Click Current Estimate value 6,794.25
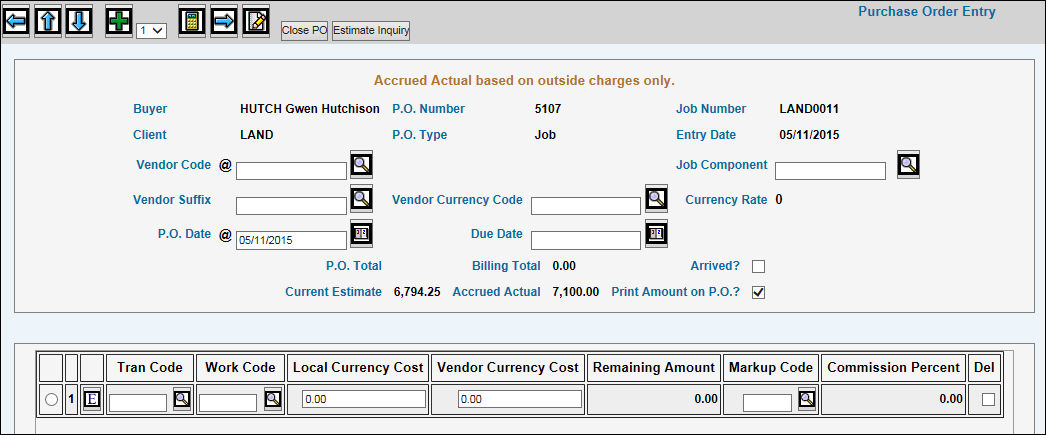1046x435 pixels. (x=418, y=292)
